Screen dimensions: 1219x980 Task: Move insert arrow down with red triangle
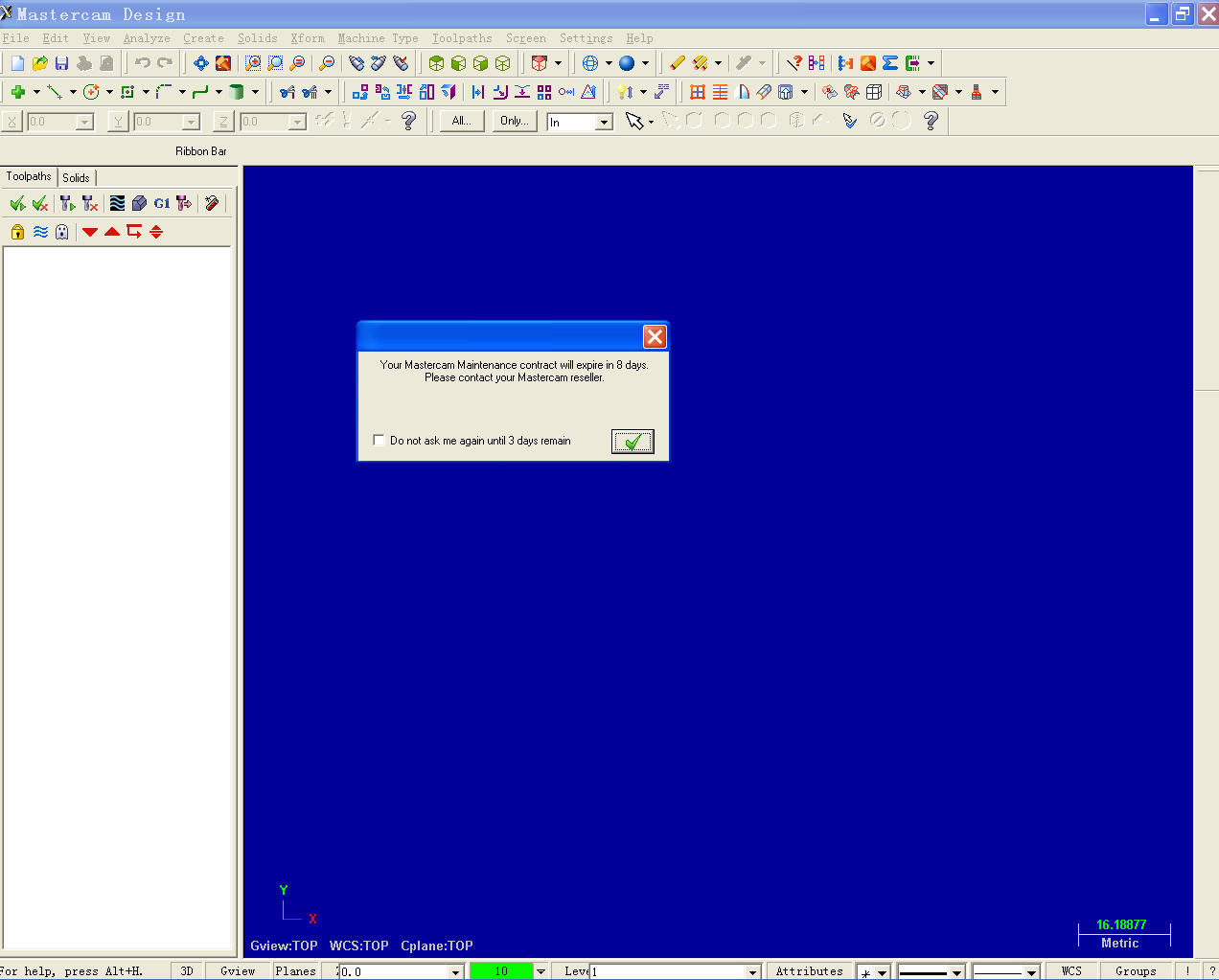click(x=90, y=232)
